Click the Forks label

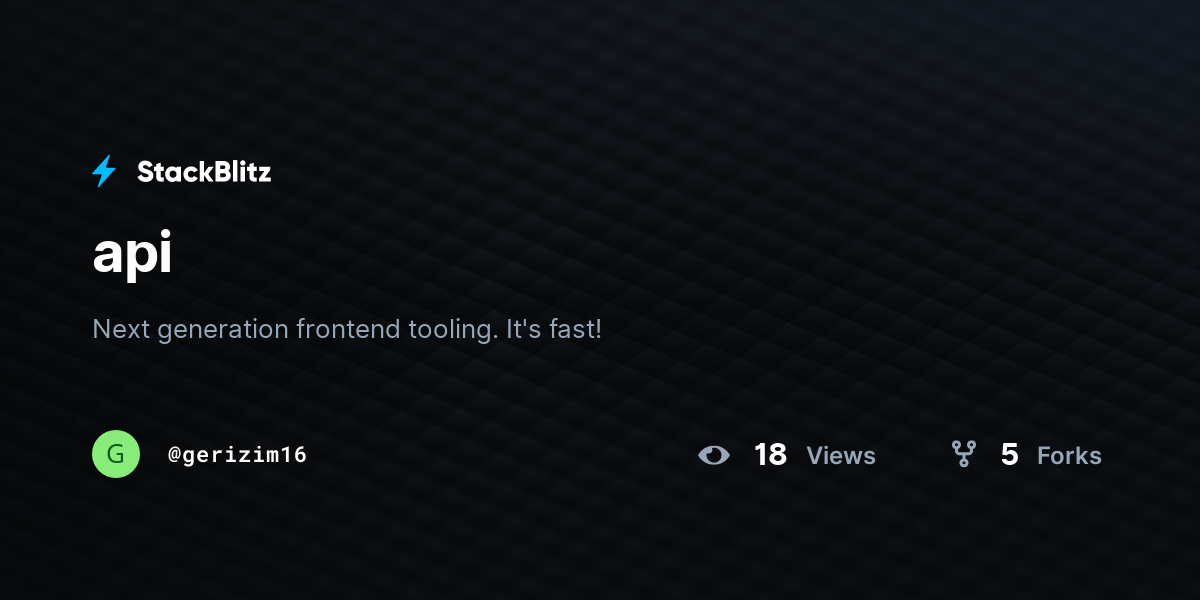[x=1069, y=456]
